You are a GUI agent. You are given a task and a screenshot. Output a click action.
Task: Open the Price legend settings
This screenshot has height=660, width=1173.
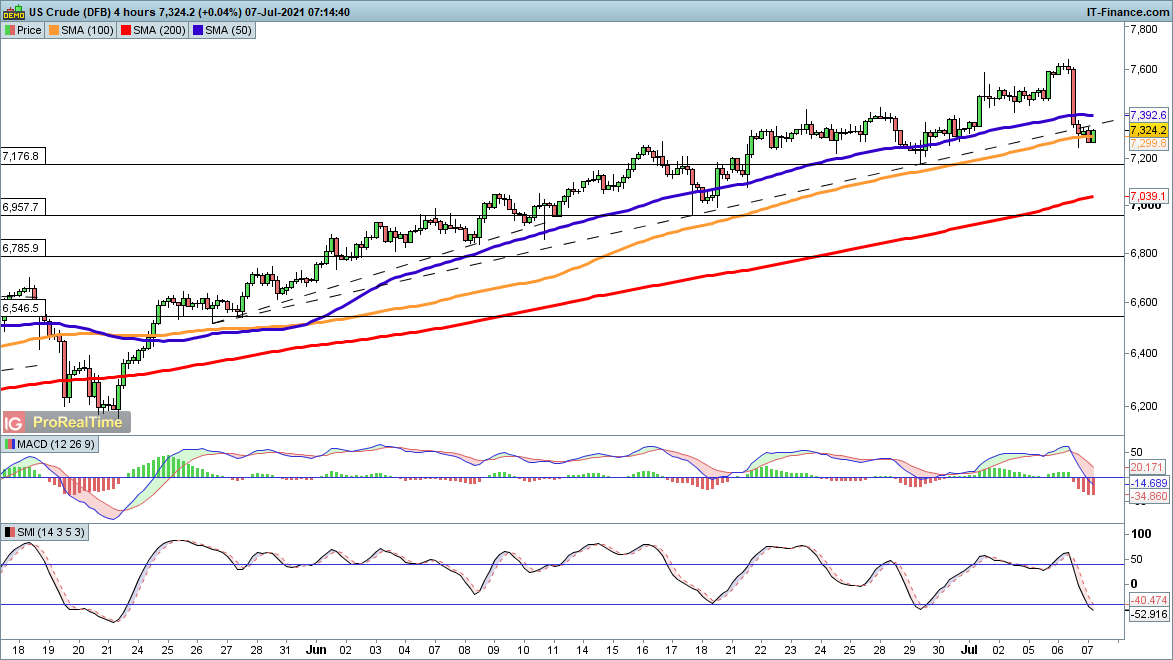pos(29,31)
